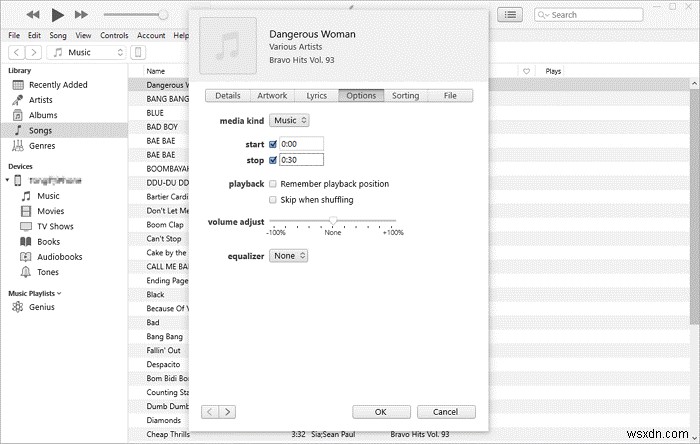Enable Skip when shuffling
This screenshot has width=700, height=444.
tap(273, 200)
